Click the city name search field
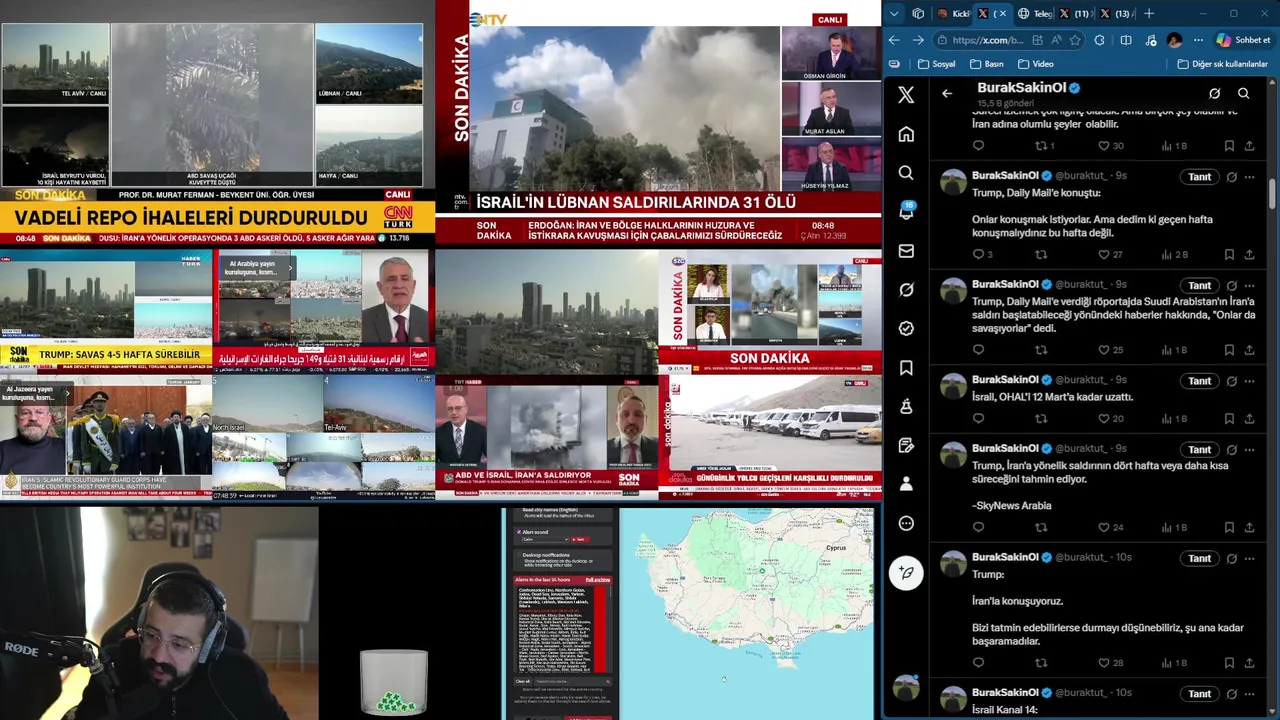This screenshot has width=1280, height=720. (571, 682)
